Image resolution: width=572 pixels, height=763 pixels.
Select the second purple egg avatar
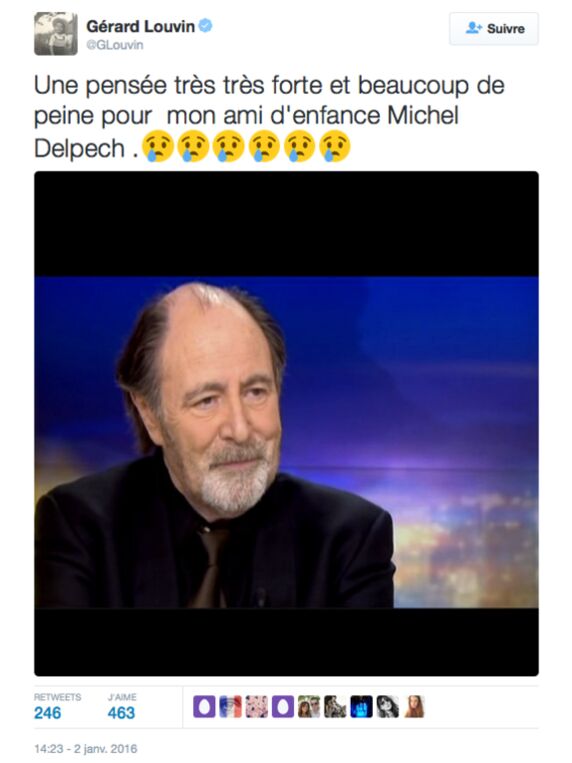click(x=283, y=707)
